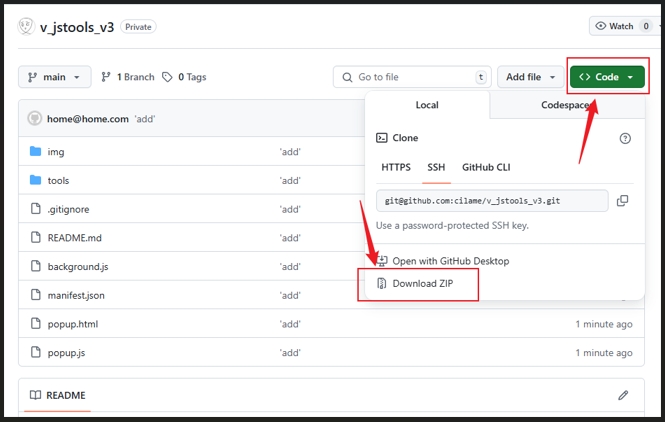This screenshot has width=665, height=422.
Task: Switch to the Local tab
Action: pyautogui.click(x=427, y=105)
